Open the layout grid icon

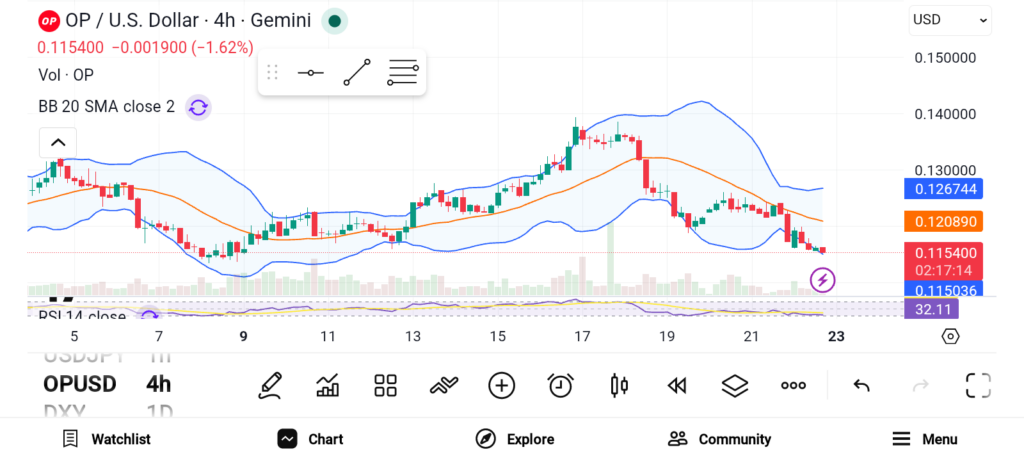click(386, 385)
